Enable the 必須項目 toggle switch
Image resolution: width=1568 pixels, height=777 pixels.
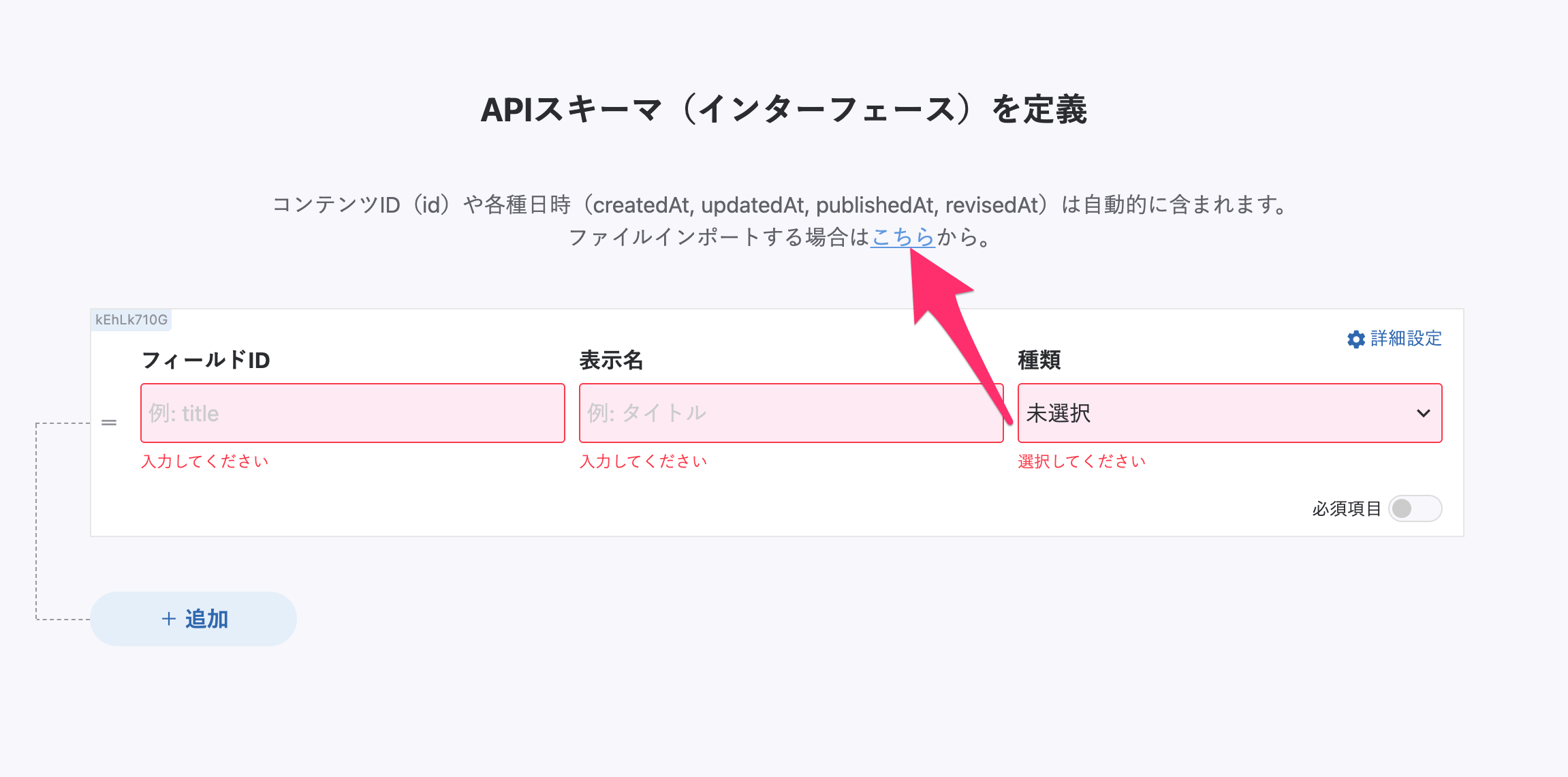(x=1415, y=508)
